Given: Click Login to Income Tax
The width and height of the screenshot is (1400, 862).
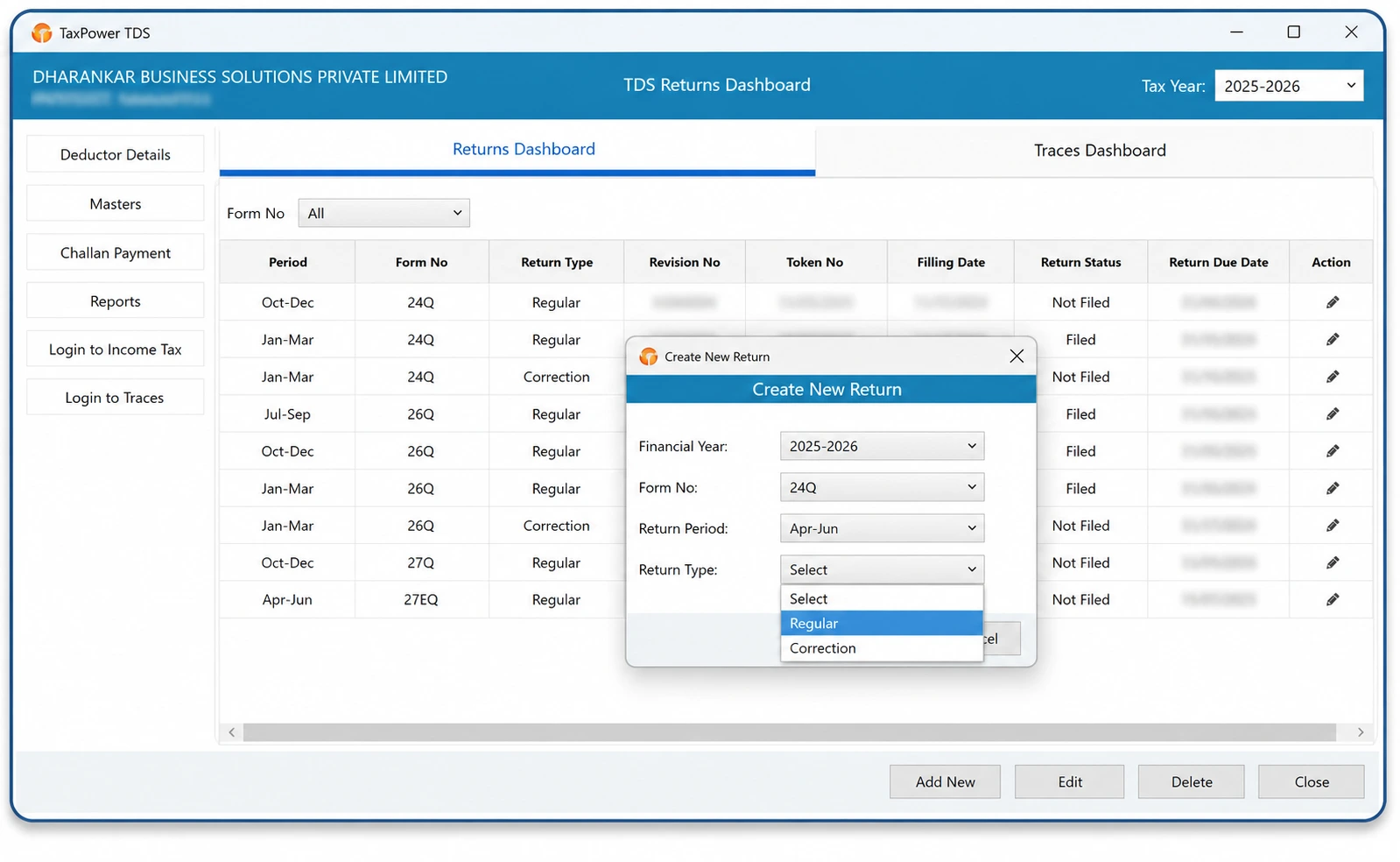Looking at the screenshot, I should point(116,349).
